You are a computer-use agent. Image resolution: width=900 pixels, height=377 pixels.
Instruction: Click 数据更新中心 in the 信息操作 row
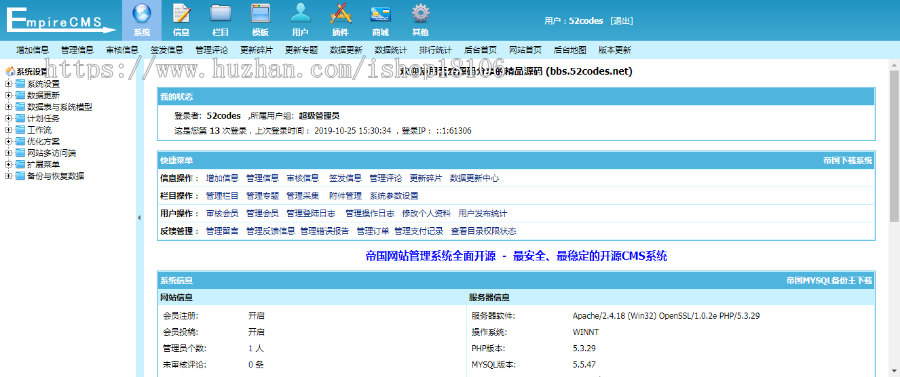(x=474, y=178)
